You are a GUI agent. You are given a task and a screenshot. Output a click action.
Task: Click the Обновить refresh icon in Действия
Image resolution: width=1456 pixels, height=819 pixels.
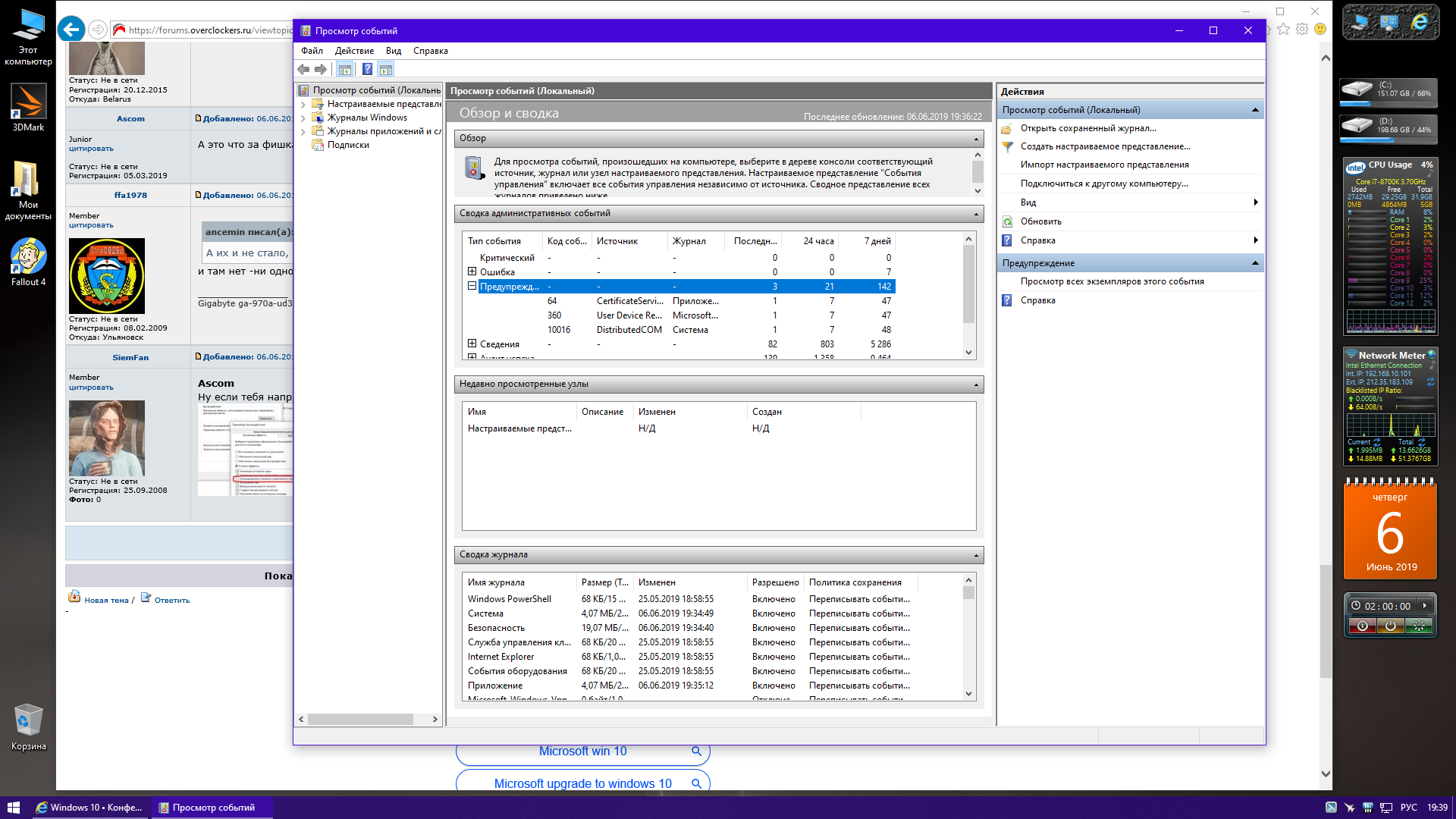pyautogui.click(x=1007, y=221)
